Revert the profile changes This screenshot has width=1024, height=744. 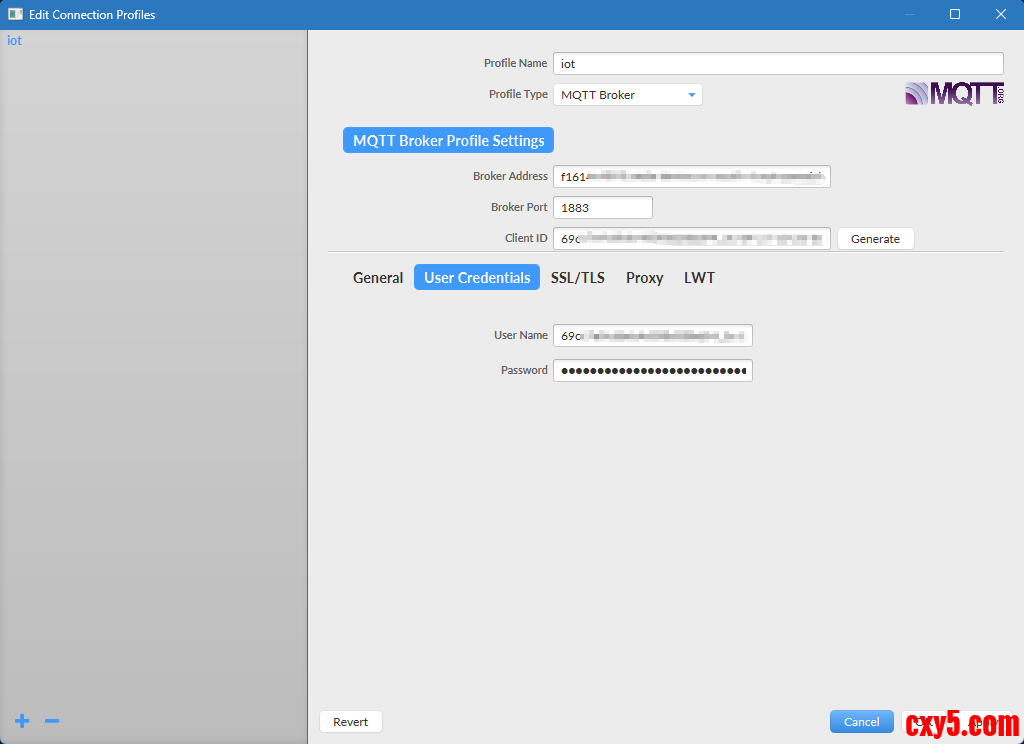(351, 722)
